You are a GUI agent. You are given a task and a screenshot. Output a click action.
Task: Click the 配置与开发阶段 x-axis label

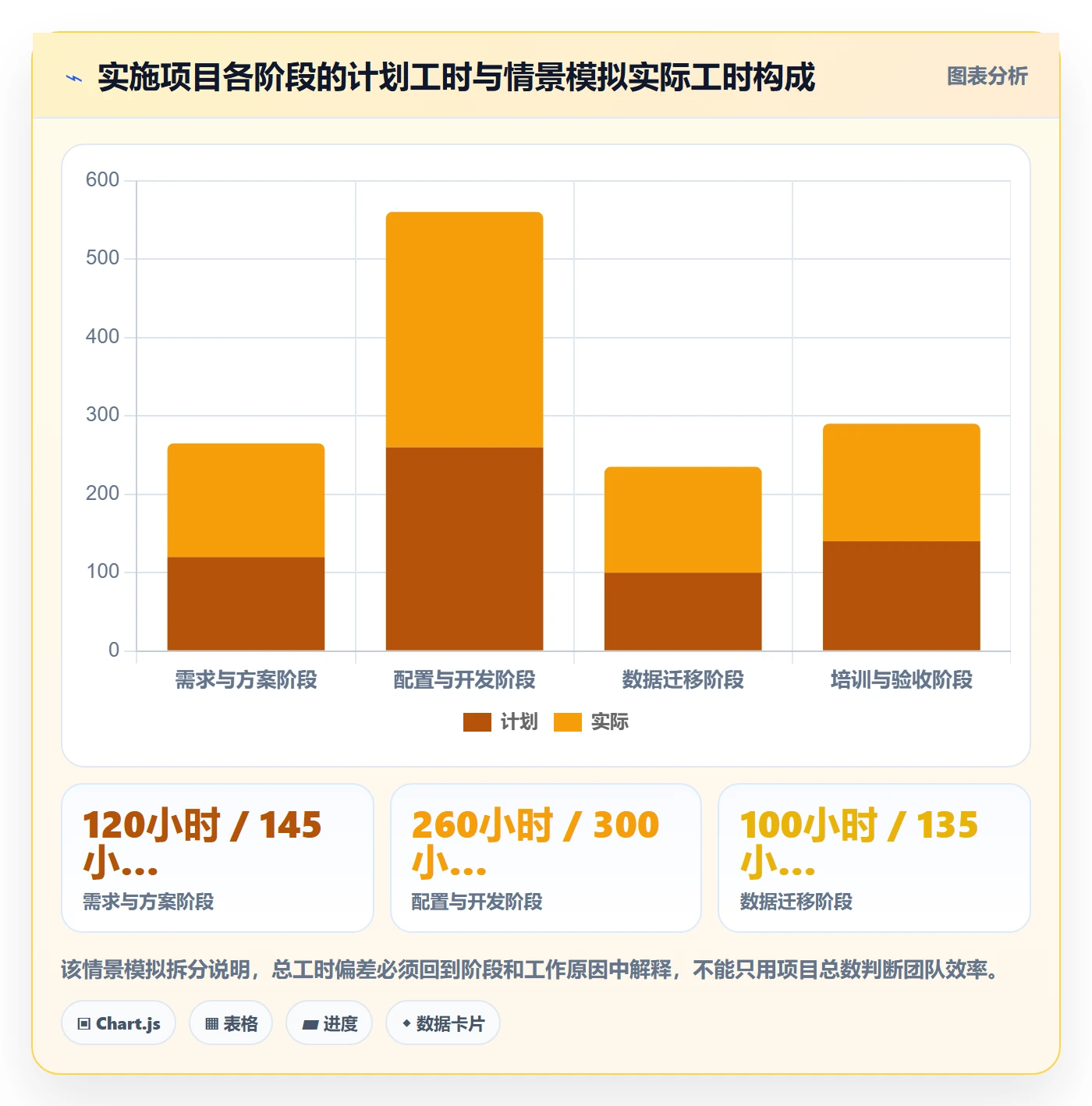pos(464,680)
